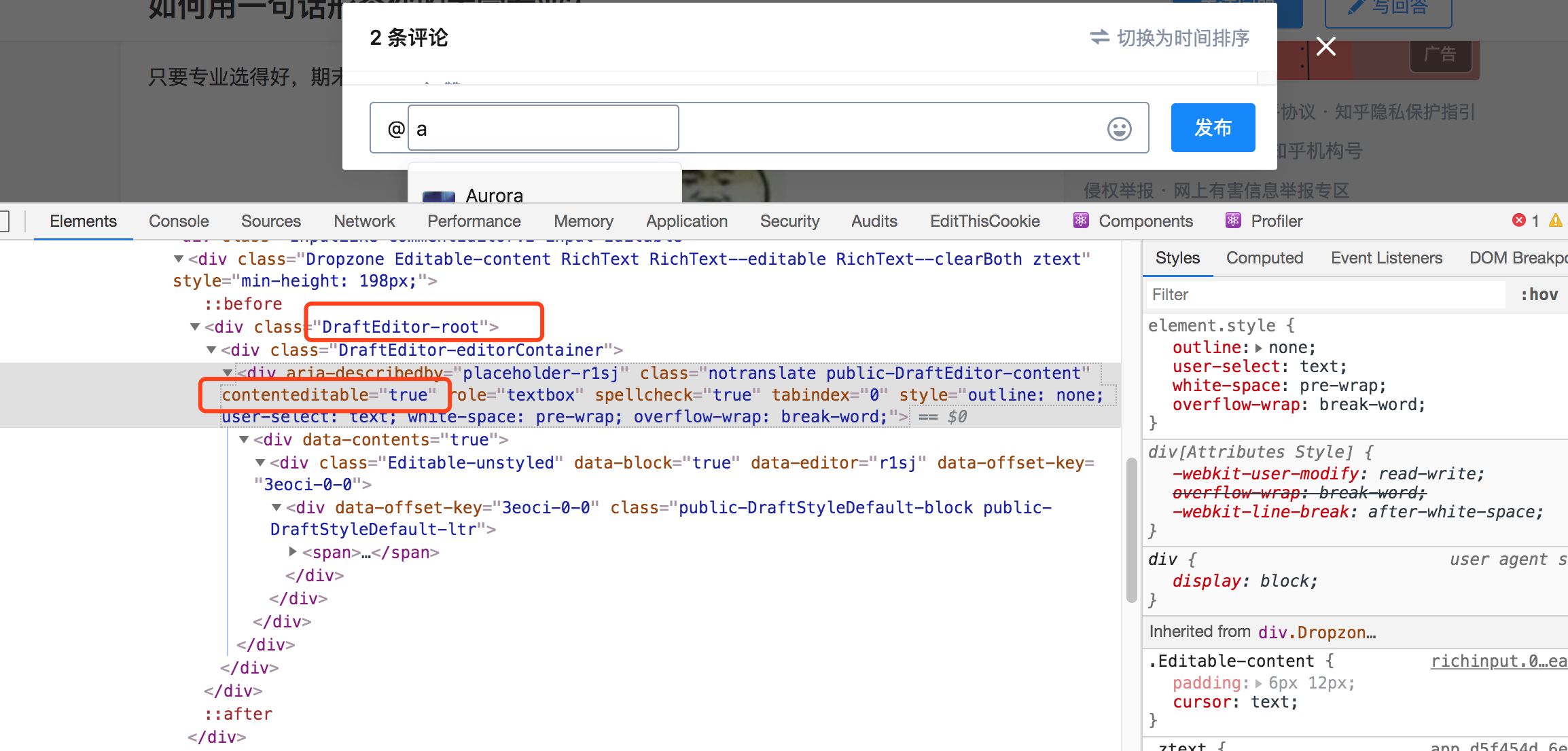This screenshot has height=751, width=1568.
Task: Open the Memory tab
Action: point(583,221)
